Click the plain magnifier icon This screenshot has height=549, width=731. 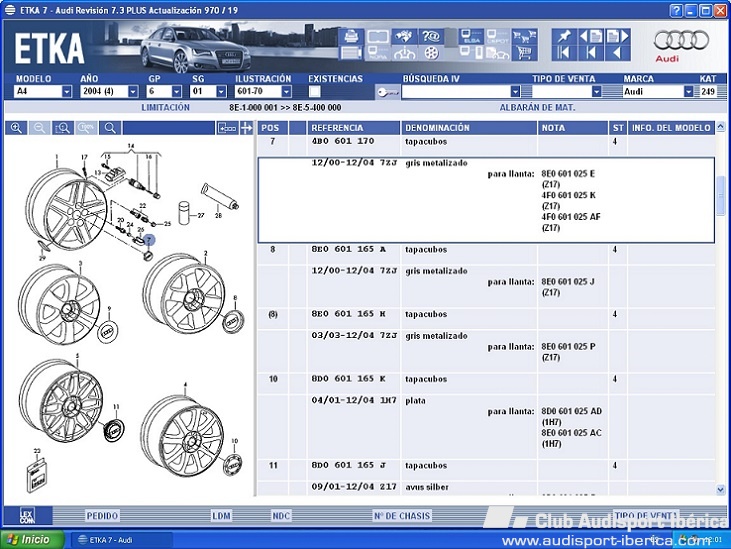coord(110,128)
